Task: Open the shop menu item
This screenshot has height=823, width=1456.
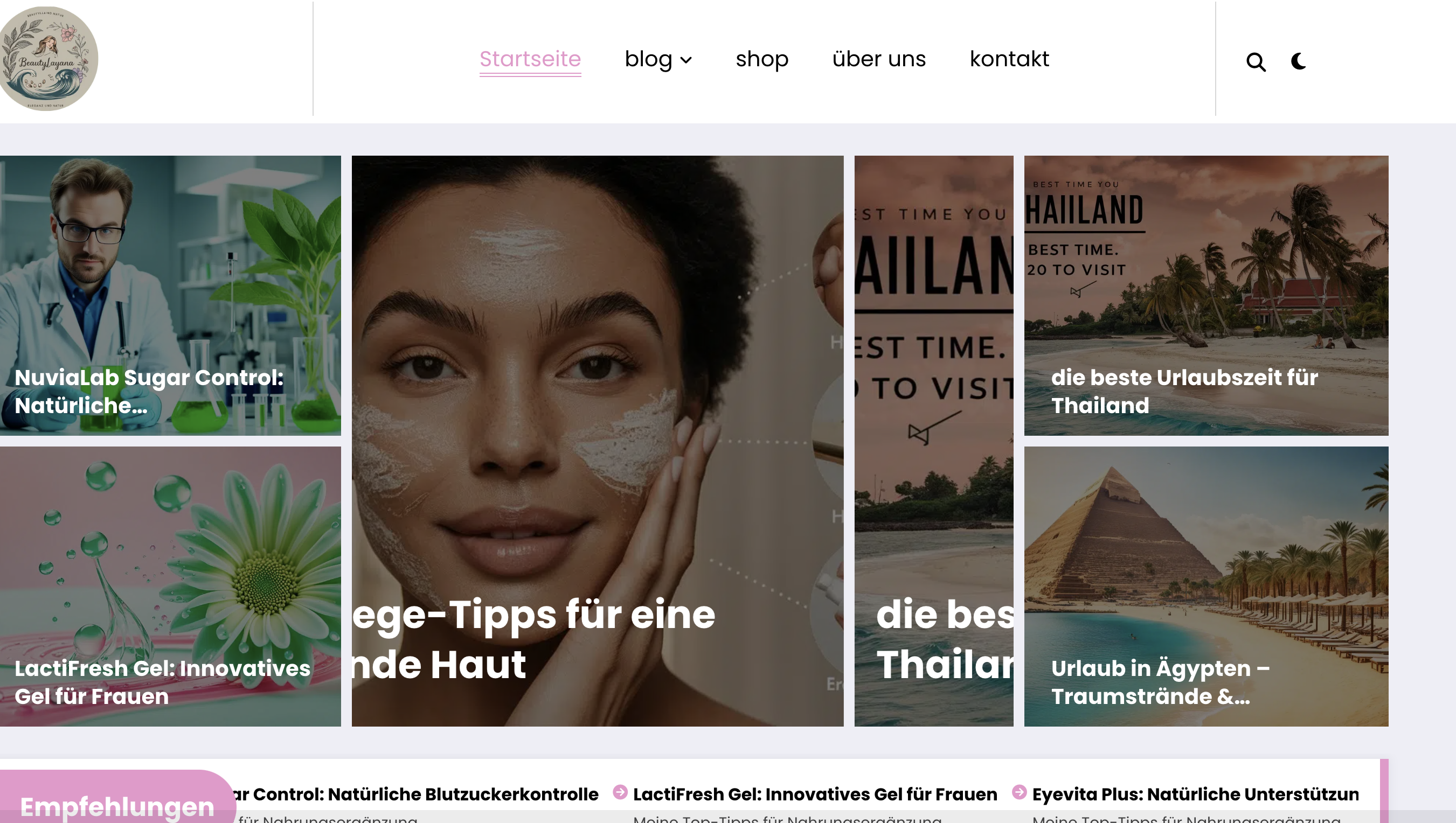Action: point(761,59)
